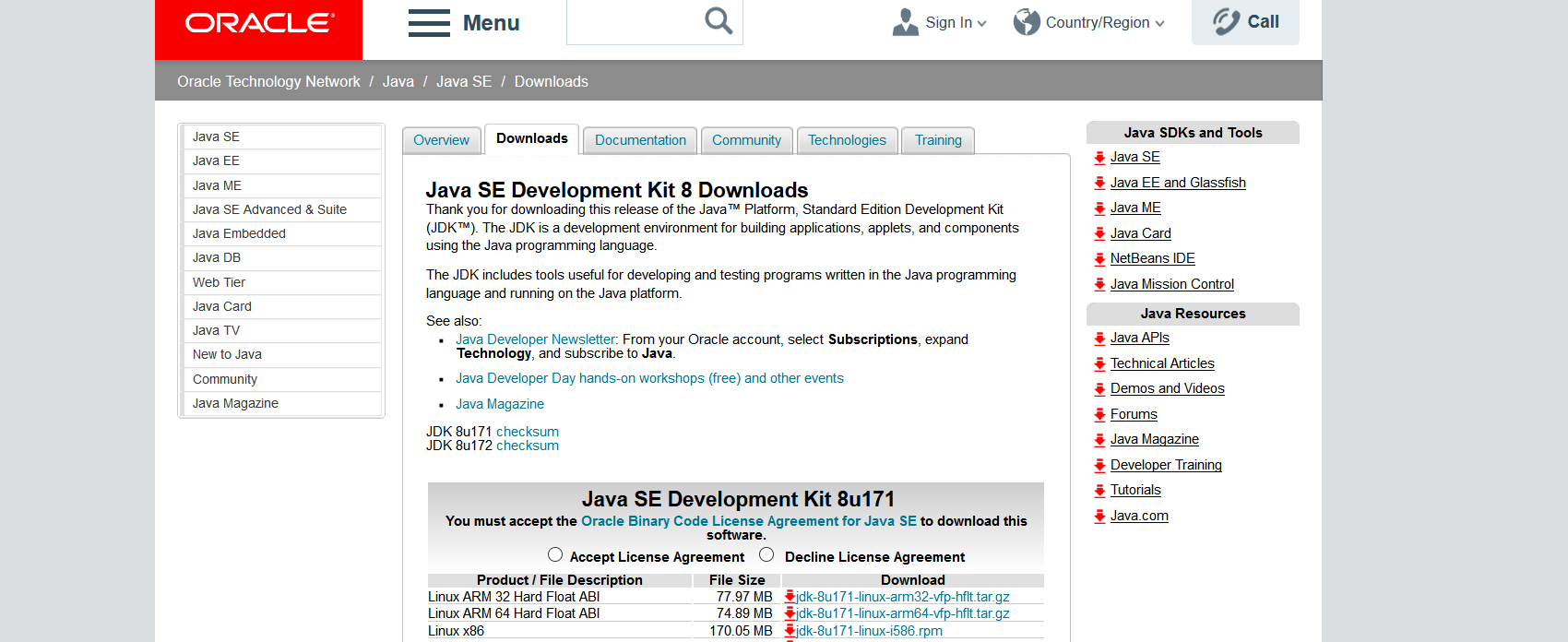Switch to the Downloads tab
Image resolution: width=1568 pixels, height=642 pixels.
coord(532,138)
